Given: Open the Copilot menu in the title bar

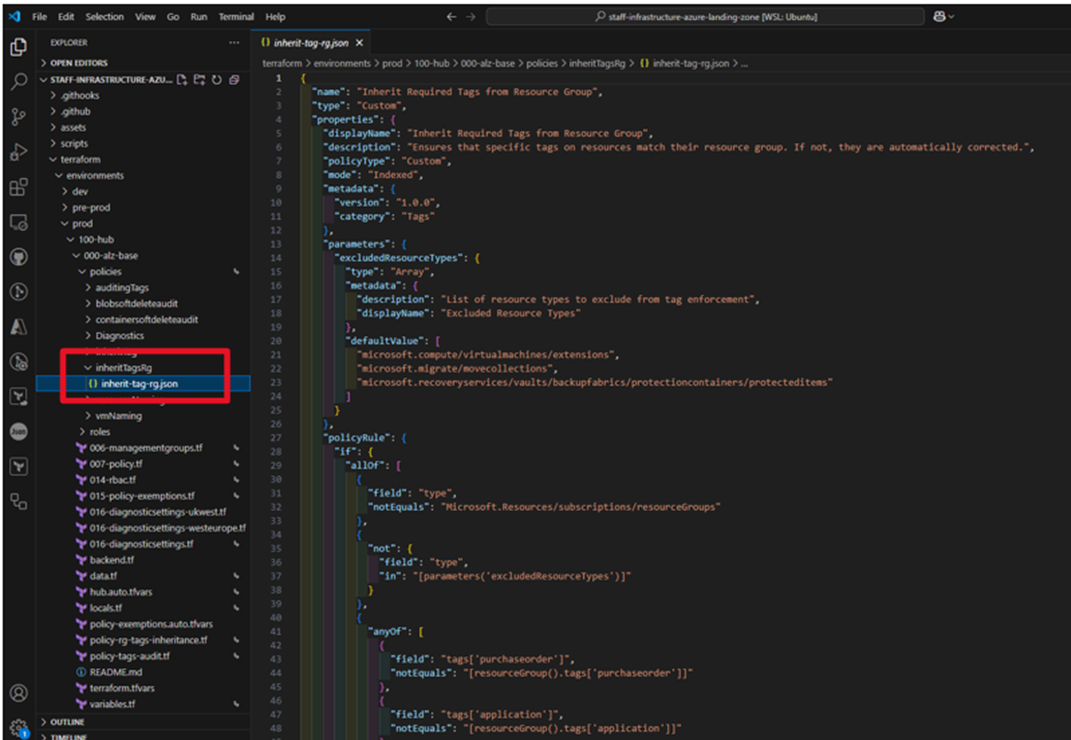Looking at the screenshot, I should tap(943, 16).
